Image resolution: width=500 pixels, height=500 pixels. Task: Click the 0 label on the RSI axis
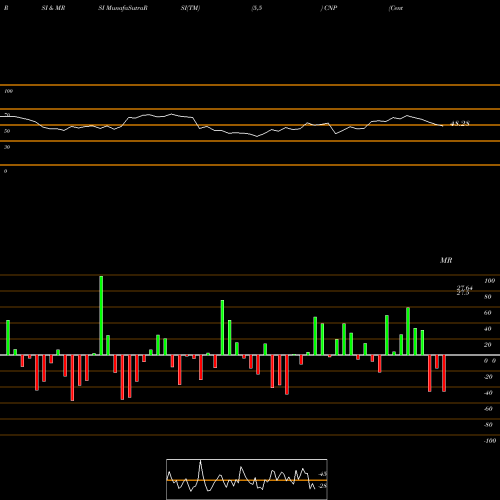click(x=5, y=171)
